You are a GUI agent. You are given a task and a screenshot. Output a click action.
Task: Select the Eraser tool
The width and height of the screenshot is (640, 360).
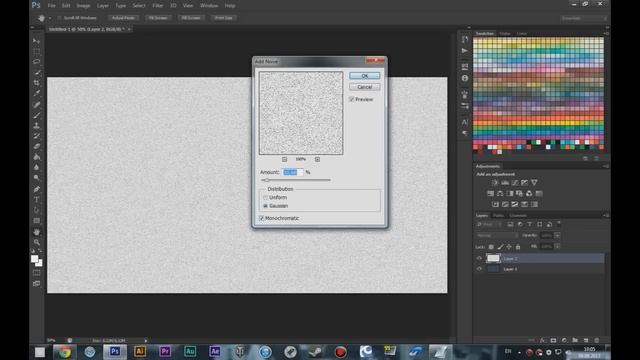point(36,147)
